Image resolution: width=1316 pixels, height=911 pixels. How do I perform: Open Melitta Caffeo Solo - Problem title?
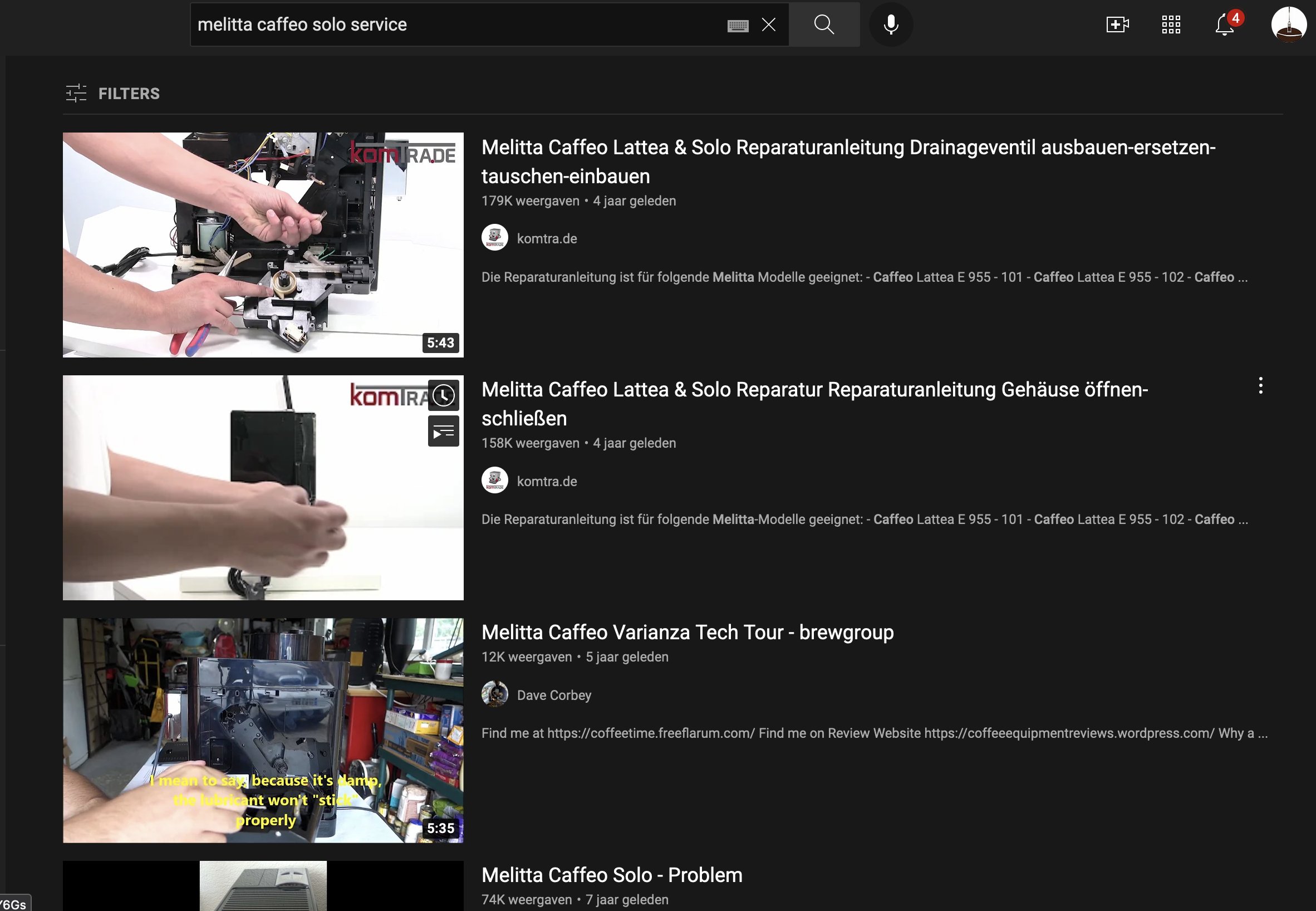(x=611, y=874)
